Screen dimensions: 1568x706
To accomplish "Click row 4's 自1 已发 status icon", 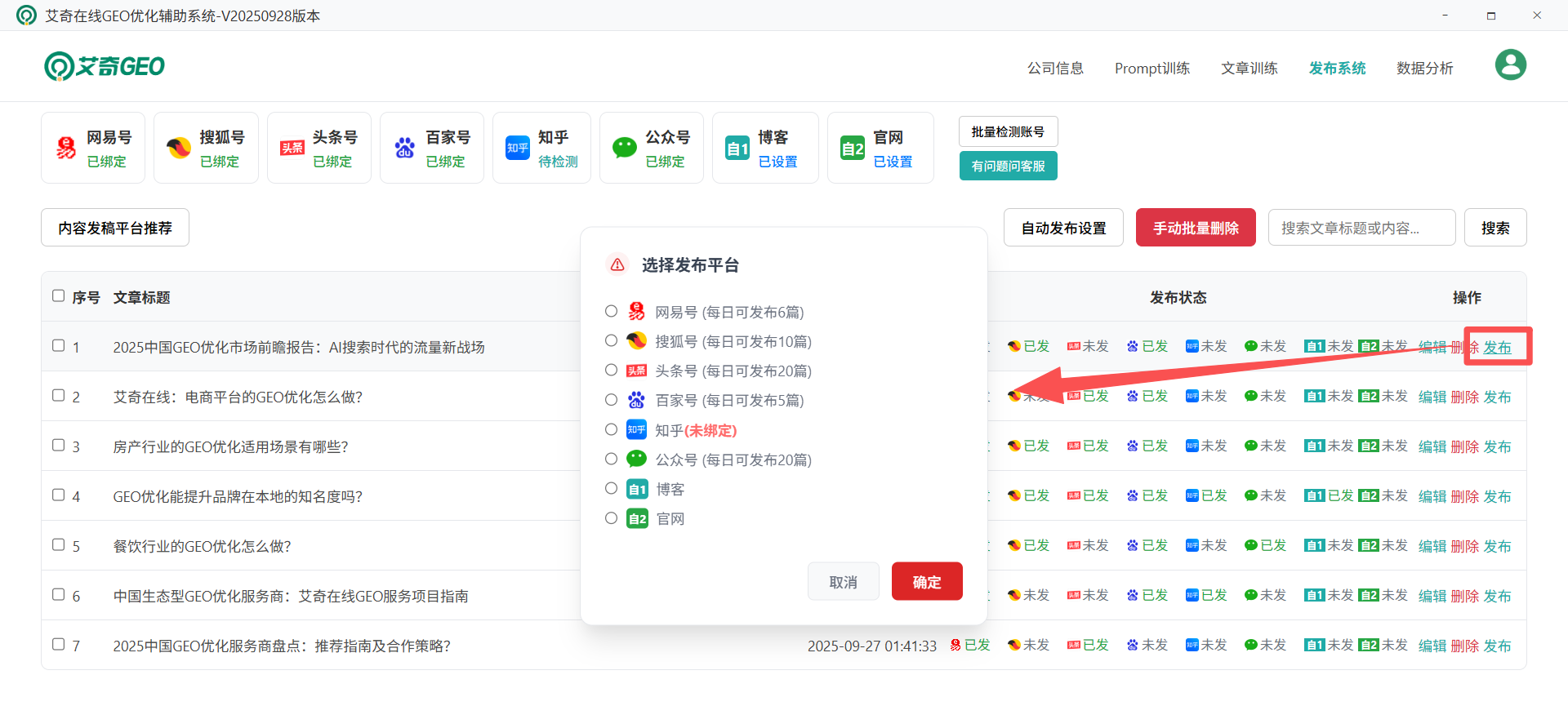I will click(x=1314, y=495).
